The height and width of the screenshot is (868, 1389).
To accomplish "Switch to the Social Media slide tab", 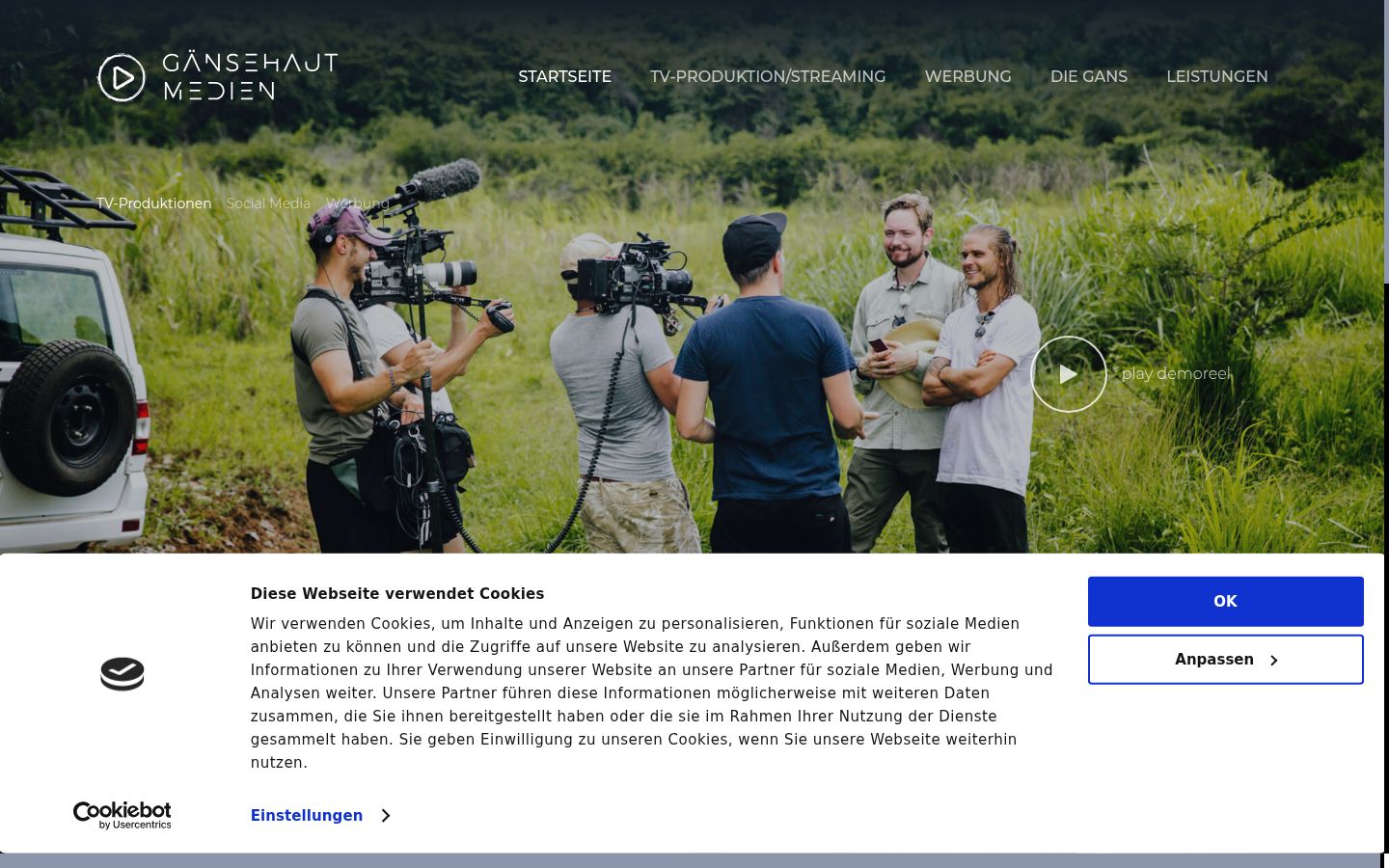I will coord(268,203).
